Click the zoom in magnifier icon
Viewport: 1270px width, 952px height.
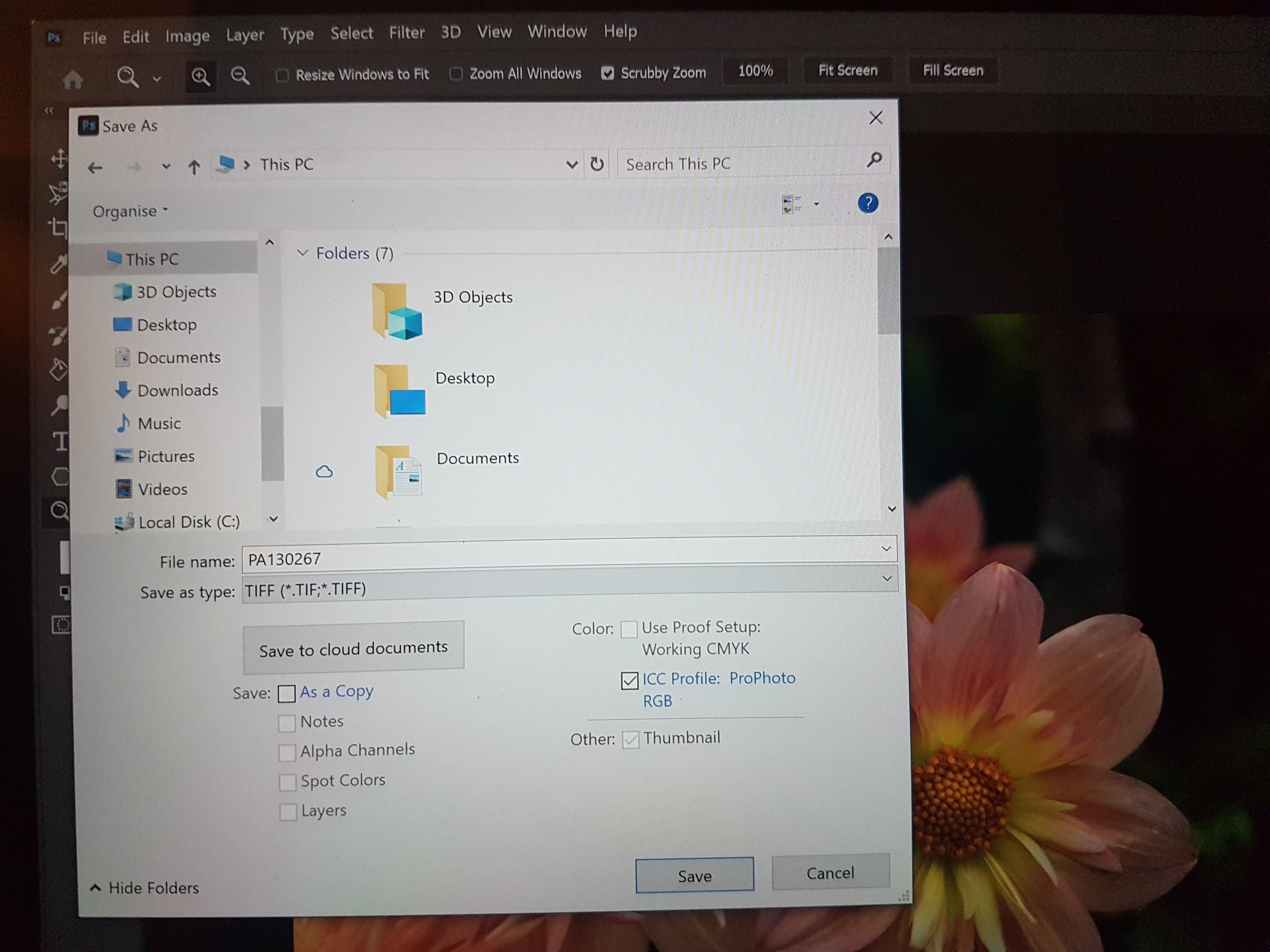click(200, 76)
